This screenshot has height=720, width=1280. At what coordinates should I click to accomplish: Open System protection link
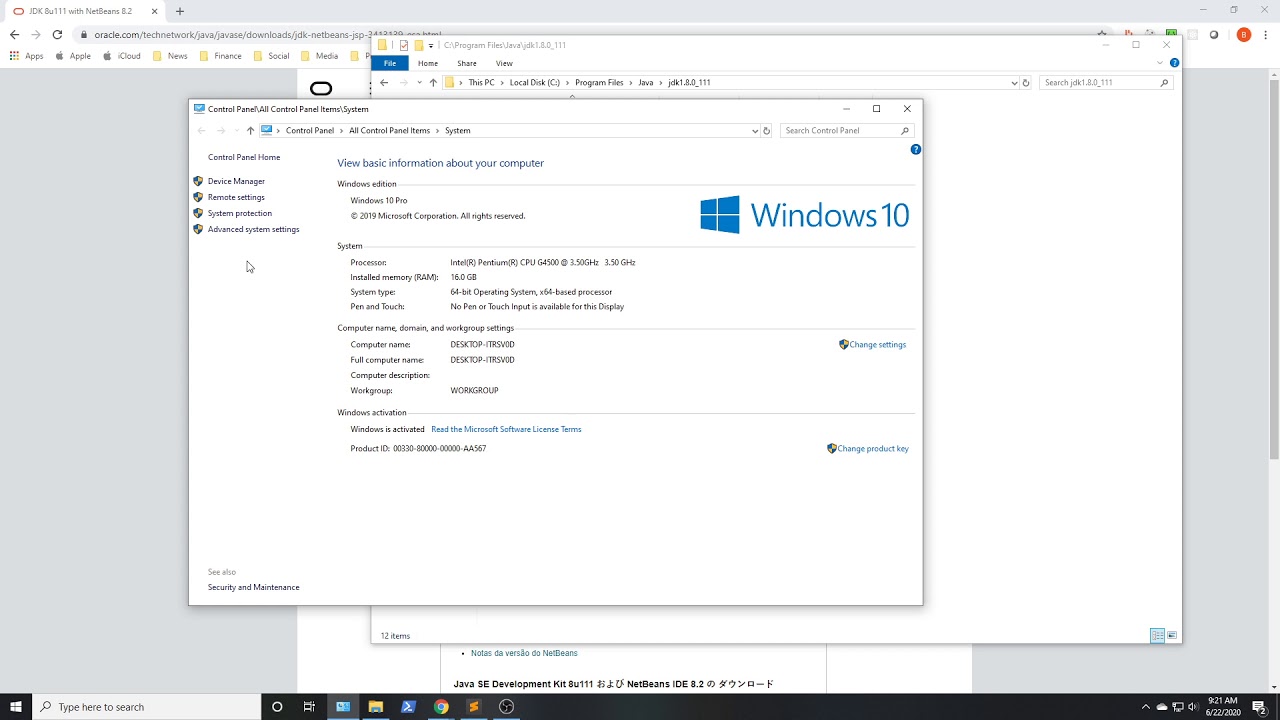(x=239, y=213)
